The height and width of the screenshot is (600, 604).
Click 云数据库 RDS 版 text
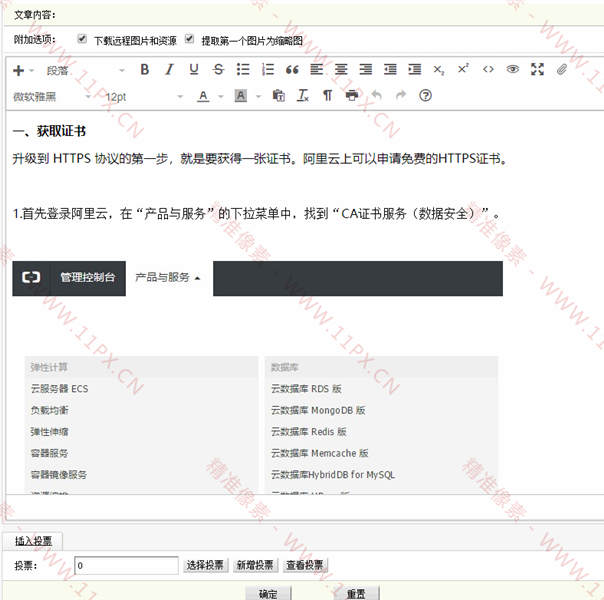click(x=306, y=389)
